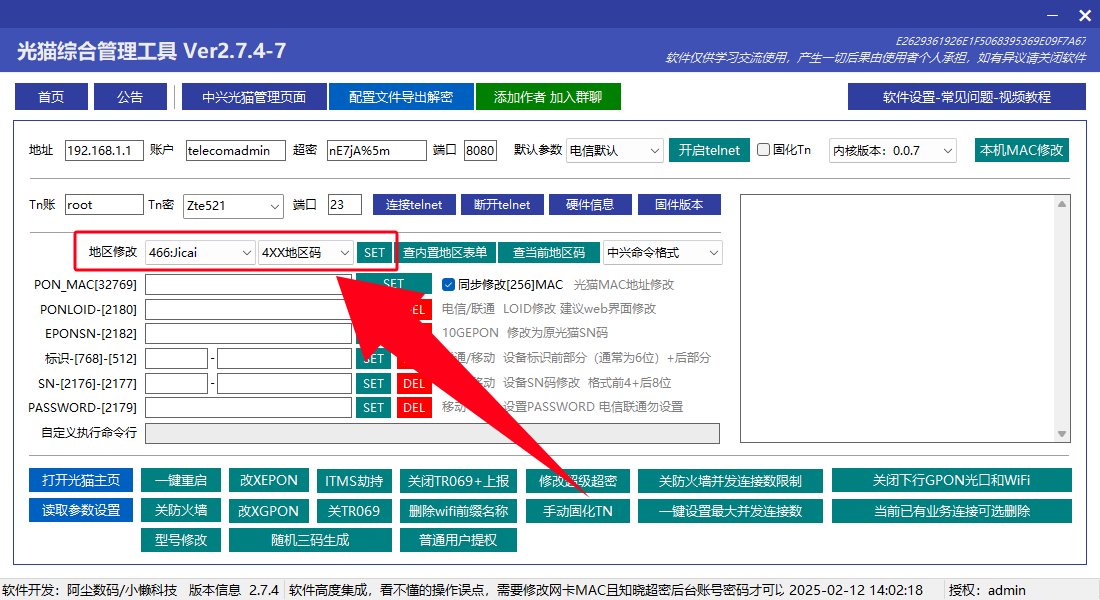Open the Tn密 Zte521 dropdown
Viewport: 1100px width, 600px height.
(x=233, y=206)
